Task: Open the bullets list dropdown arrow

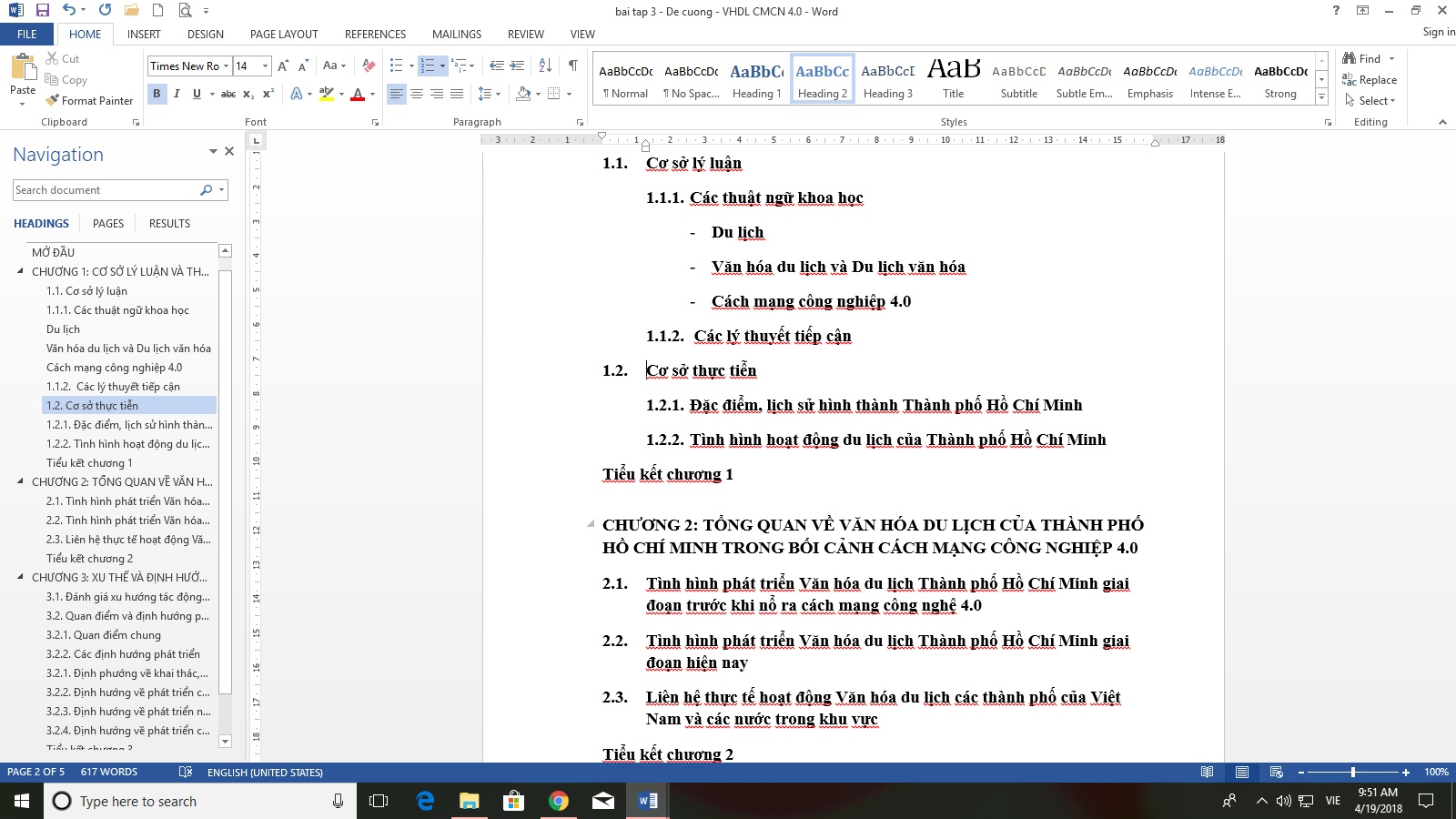Action: (411, 66)
